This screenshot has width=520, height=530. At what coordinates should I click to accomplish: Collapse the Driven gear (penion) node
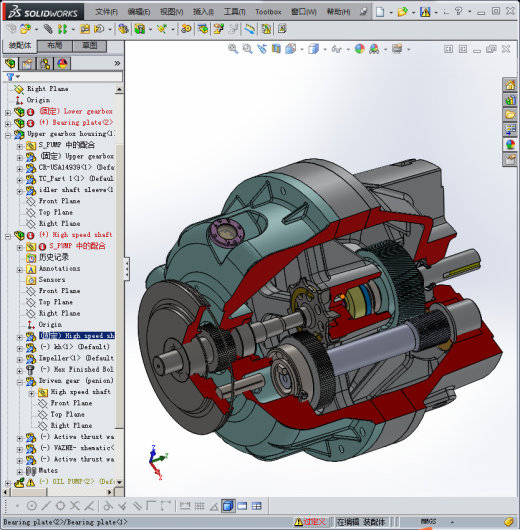(x=20, y=382)
